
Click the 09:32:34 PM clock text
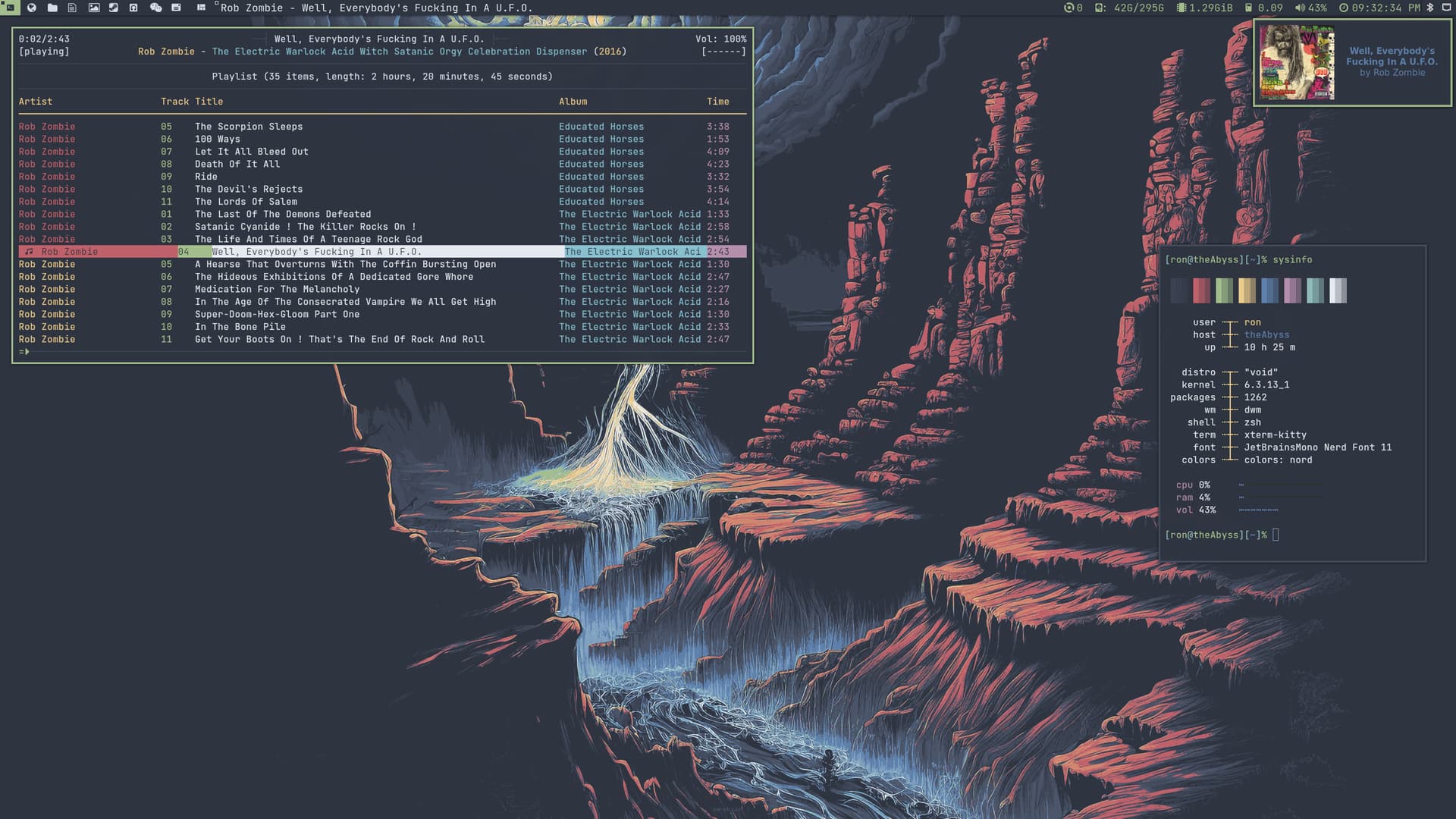(x=1385, y=8)
